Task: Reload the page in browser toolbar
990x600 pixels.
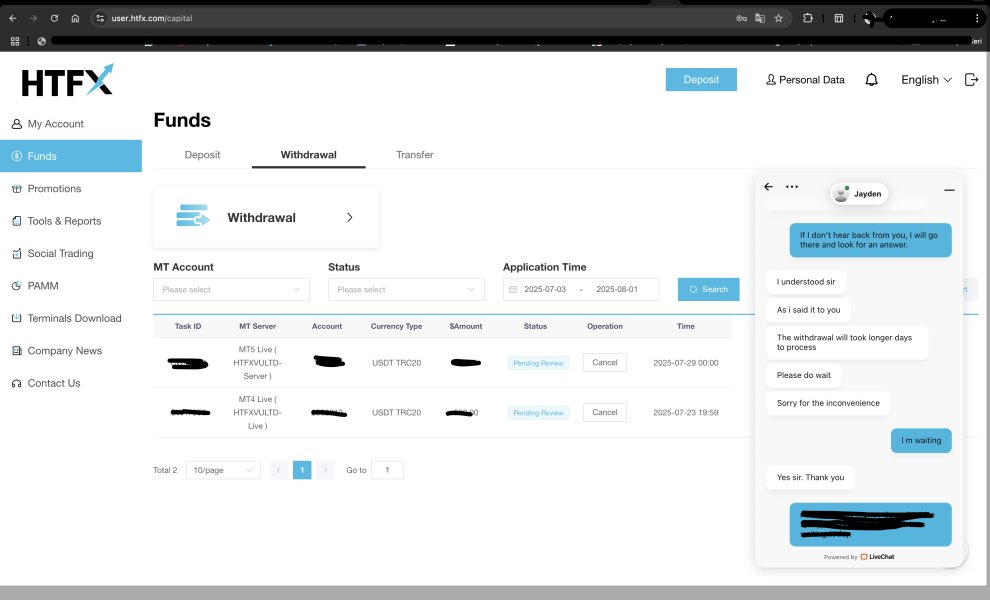Action: [x=54, y=18]
